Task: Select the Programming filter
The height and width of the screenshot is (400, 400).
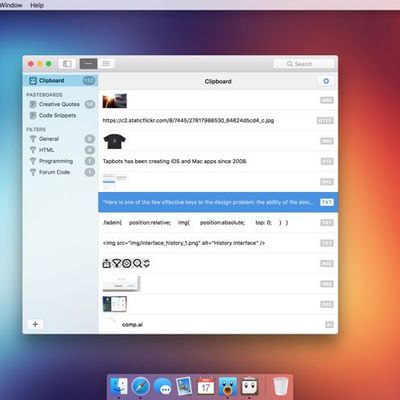Action: (60, 161)
